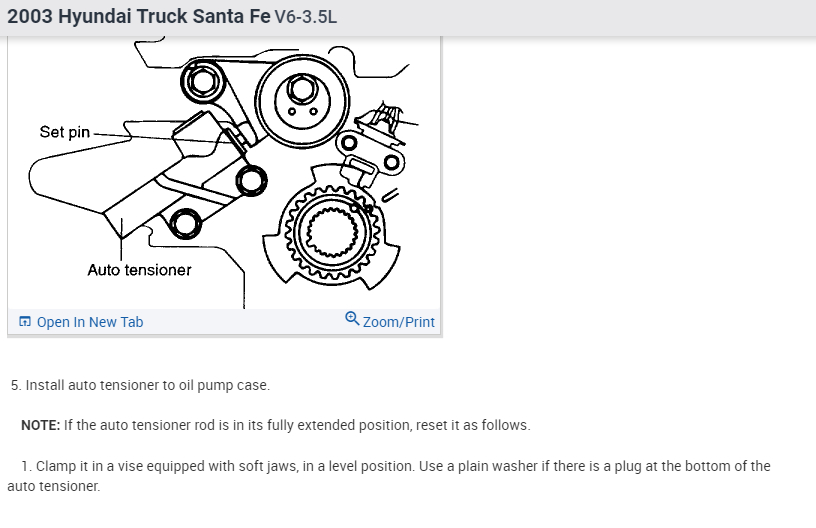Click the auto tensioner diagram image
This screenshot has width=816, height=528.
point(225,170)
